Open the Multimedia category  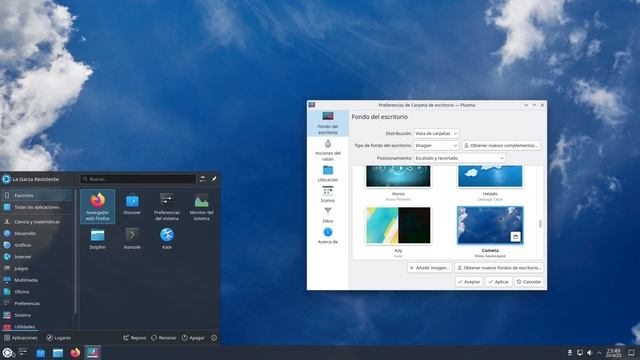pyautogui.click(x=37, y=280)
